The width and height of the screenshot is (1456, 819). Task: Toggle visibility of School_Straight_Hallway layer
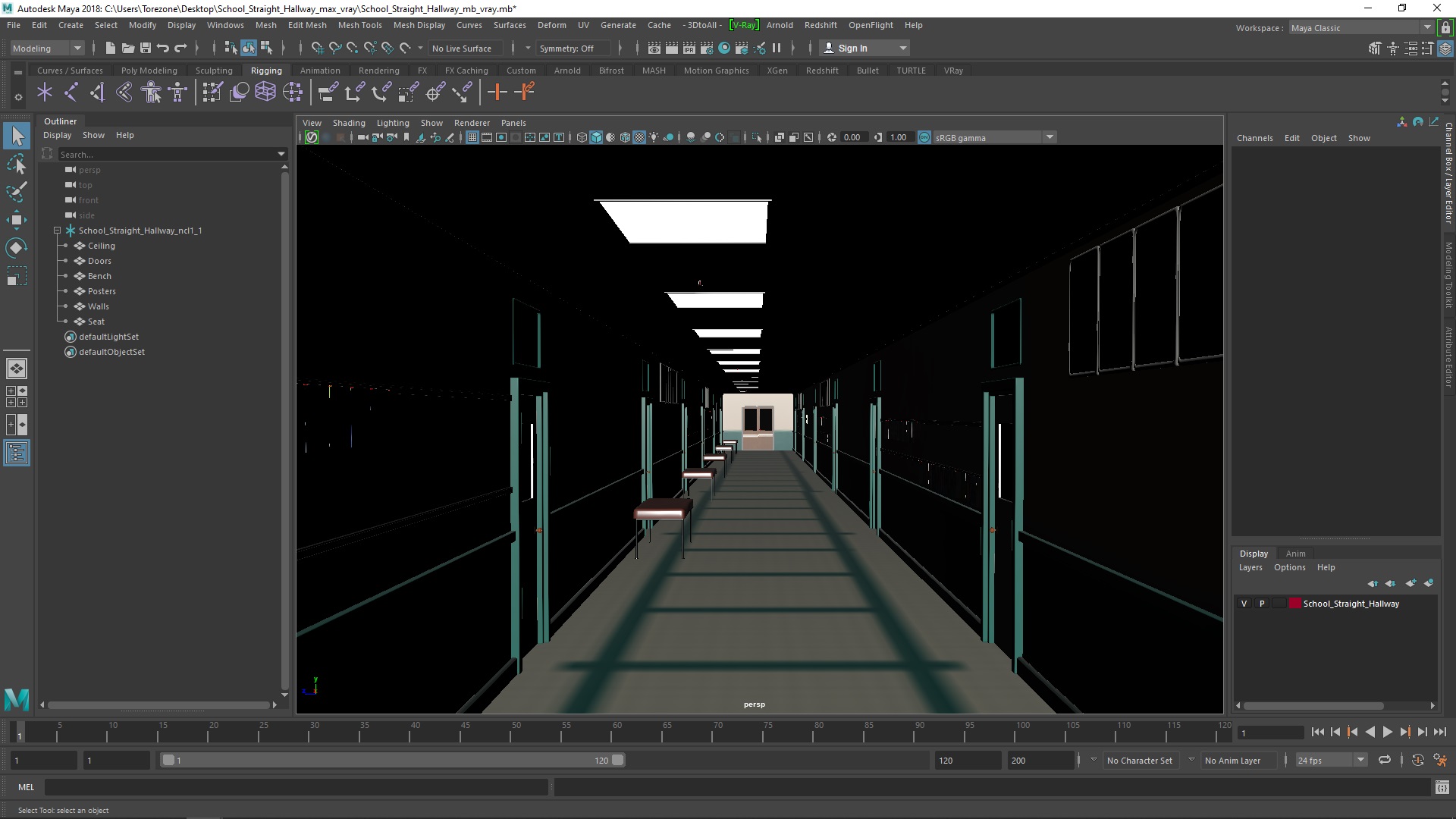pyautogui.click(x=1244, y=603)
